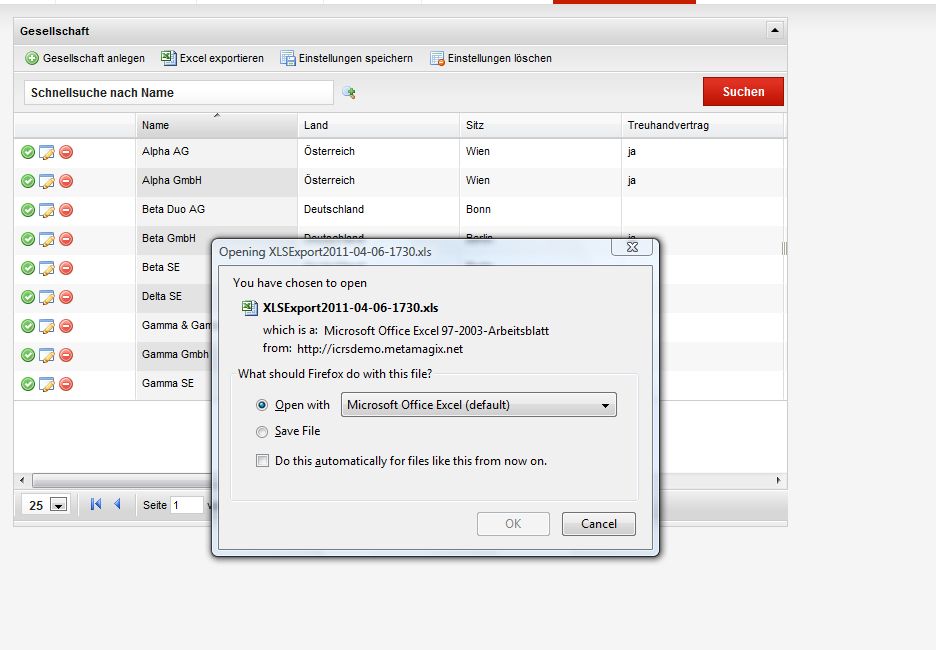Sort table by Name column
The width and height of the screenshot is (936, 650).
click(x=216, y=125)
